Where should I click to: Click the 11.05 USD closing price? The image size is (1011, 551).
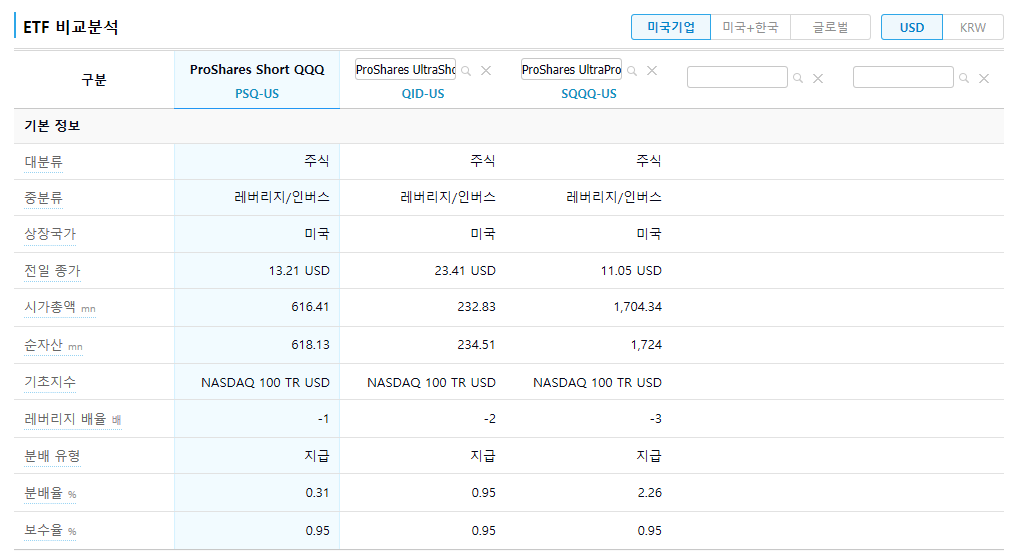[631, 271]
